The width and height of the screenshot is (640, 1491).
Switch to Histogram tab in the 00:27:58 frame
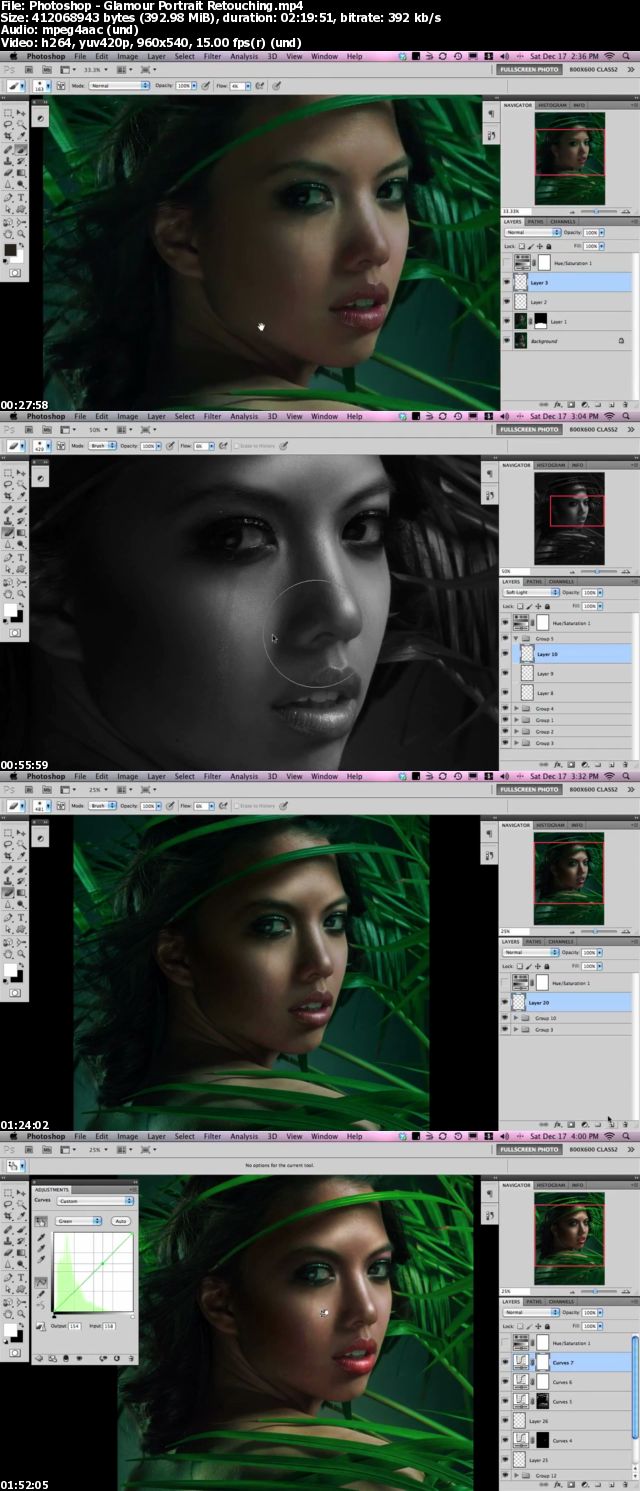tap(553, 104)
